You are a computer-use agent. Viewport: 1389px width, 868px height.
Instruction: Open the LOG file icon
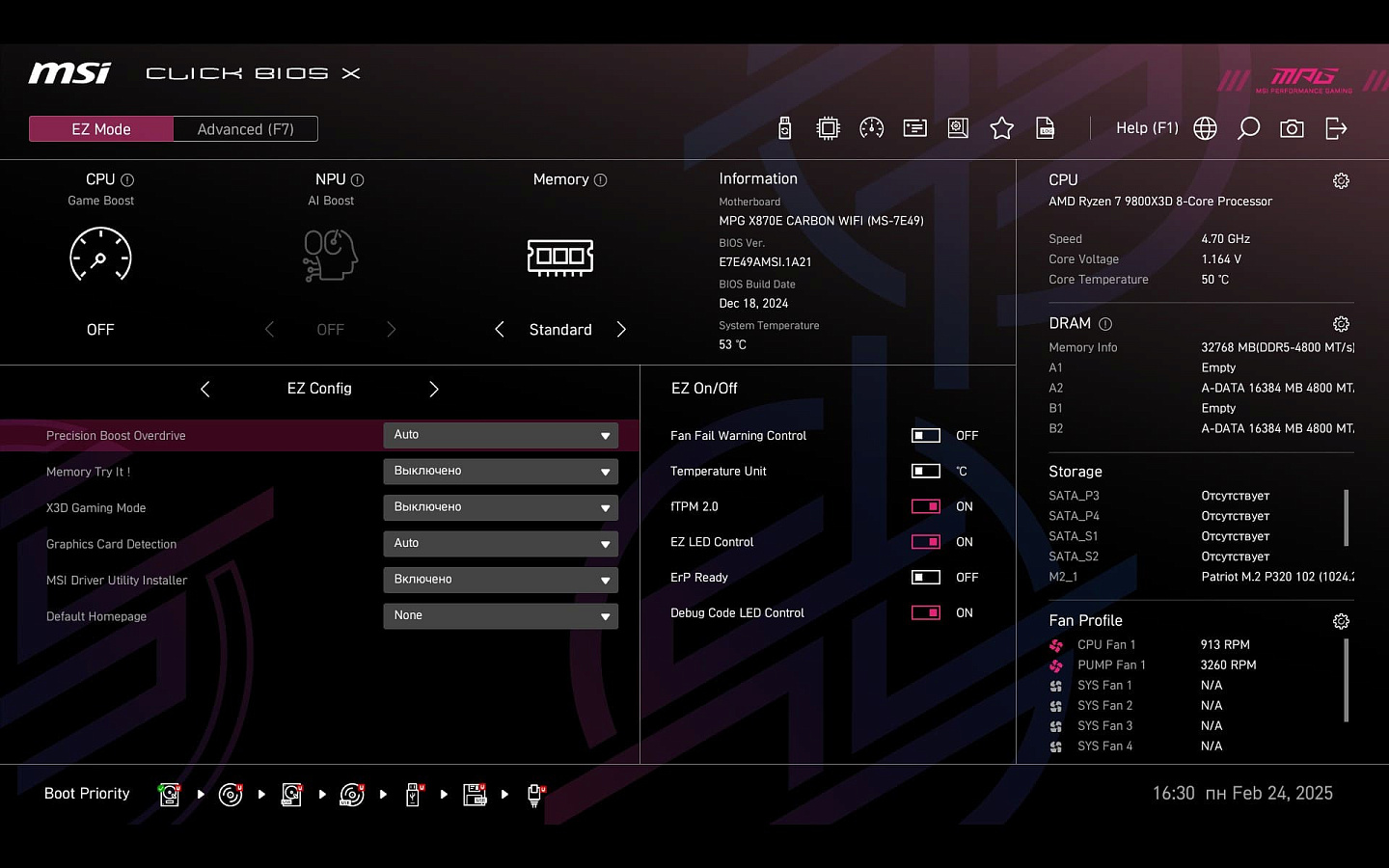tap(1045, 128)
